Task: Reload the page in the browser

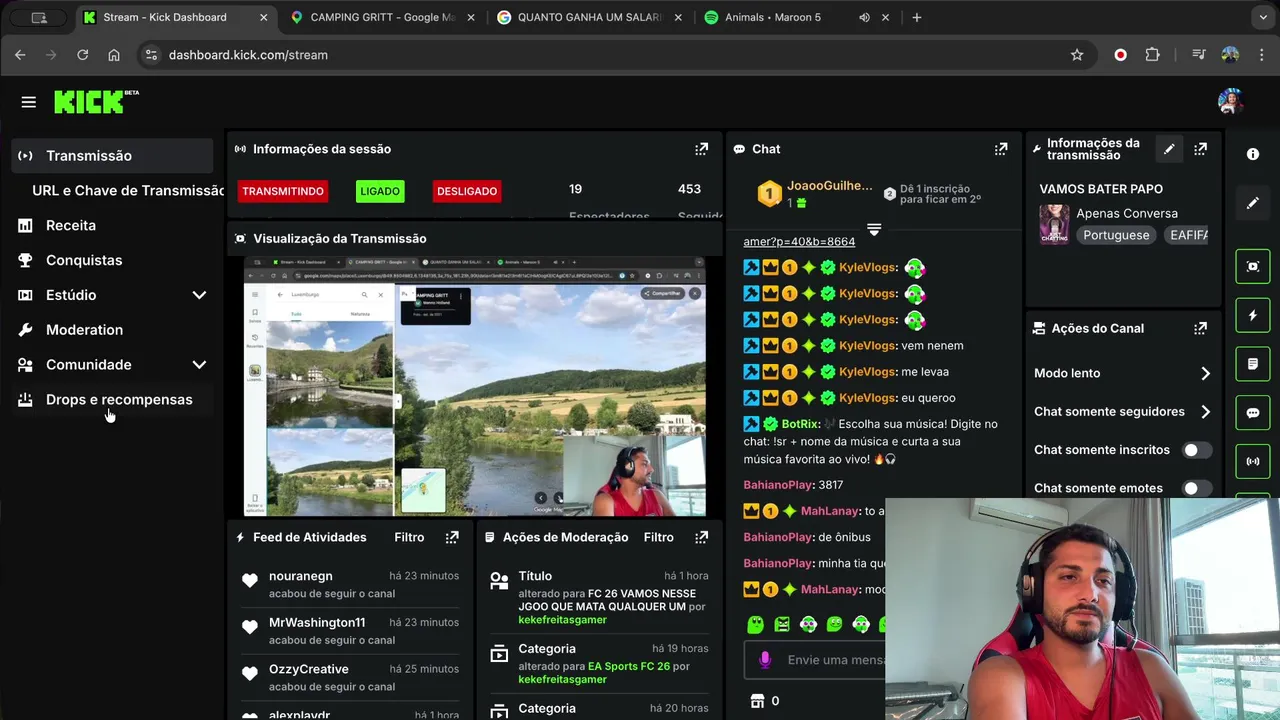Action: (83, 55)
